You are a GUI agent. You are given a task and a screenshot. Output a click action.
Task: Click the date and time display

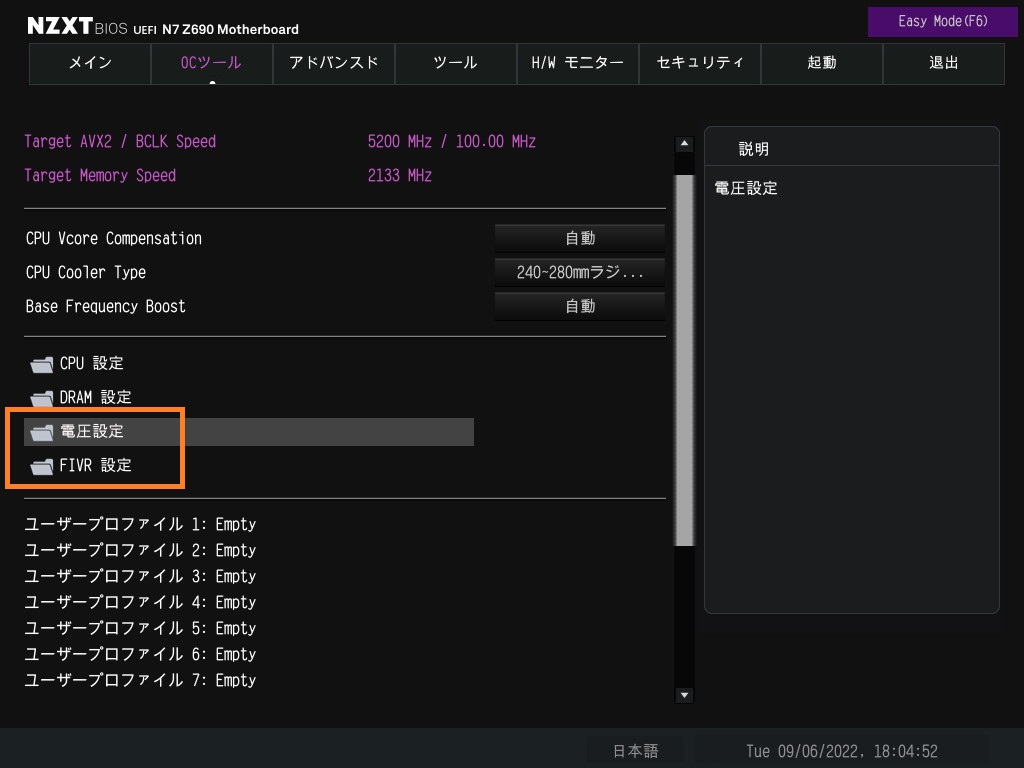tap(841, 751)
